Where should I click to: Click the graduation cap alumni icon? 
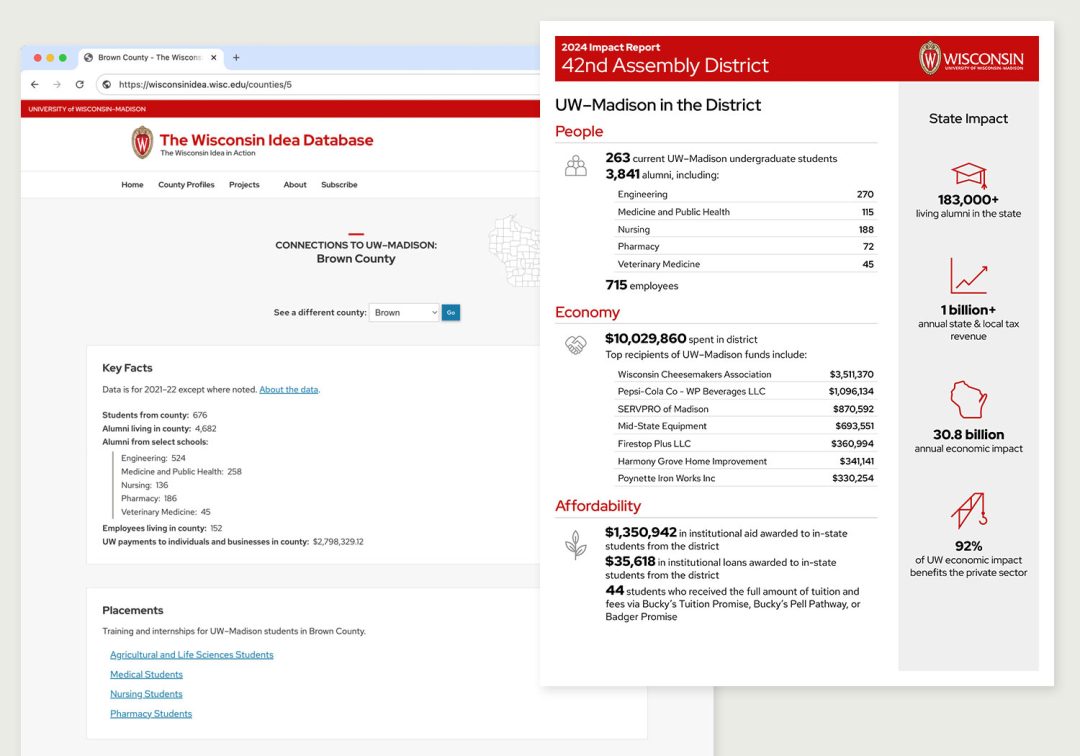968,176
